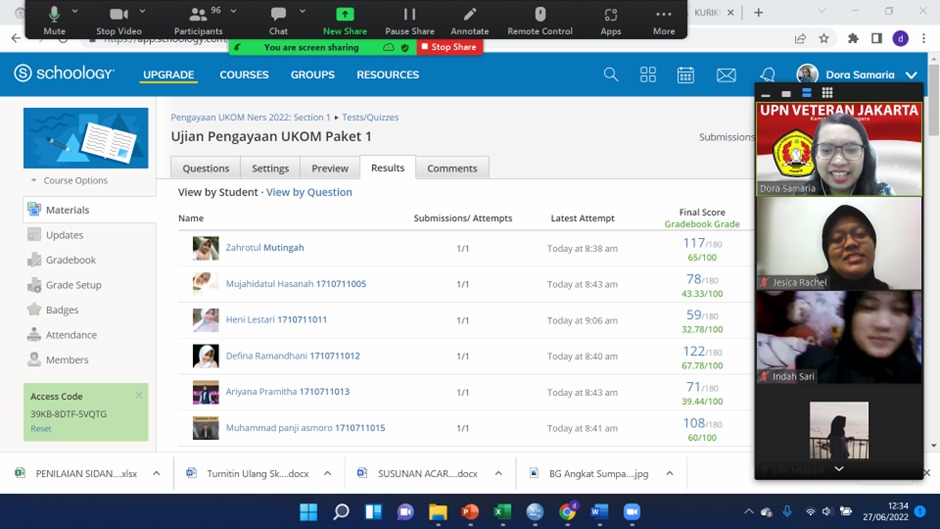Open the Schoology calendar icon
940x529 pixels.
pos(686,75)
